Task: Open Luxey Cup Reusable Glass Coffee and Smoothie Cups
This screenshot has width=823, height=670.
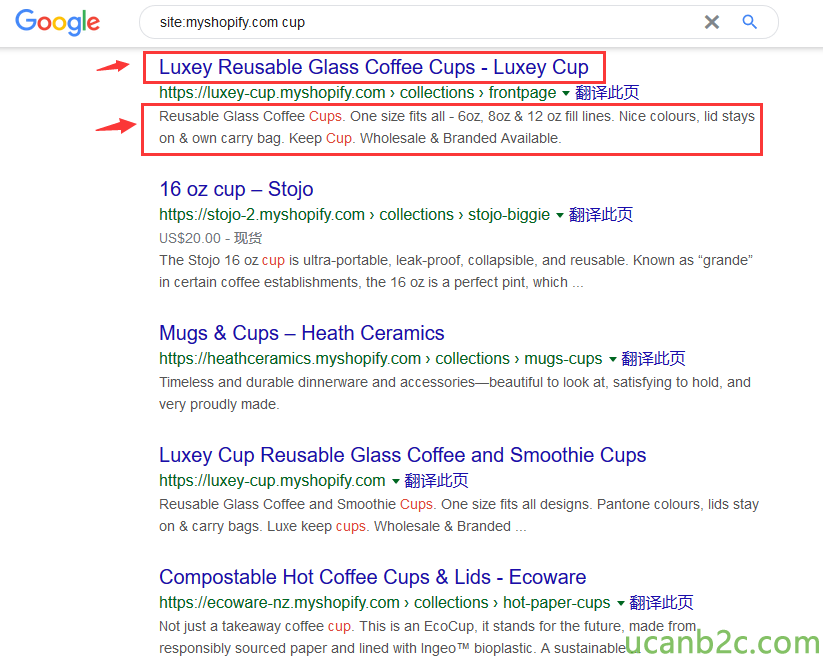Action: click(403, 455)
